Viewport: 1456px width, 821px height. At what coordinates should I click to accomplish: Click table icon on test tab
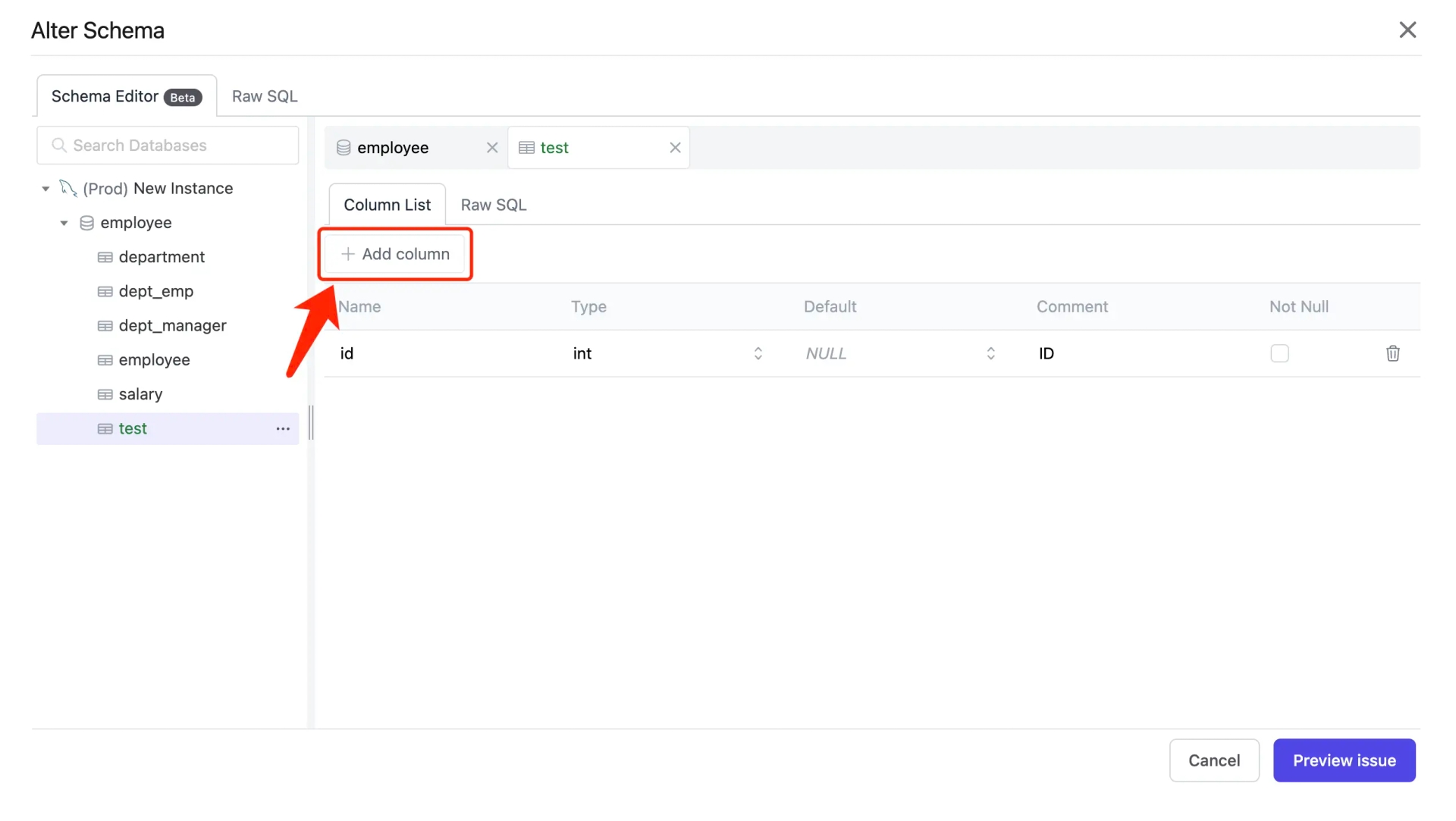pyautogui.click(x=526, y=148)
